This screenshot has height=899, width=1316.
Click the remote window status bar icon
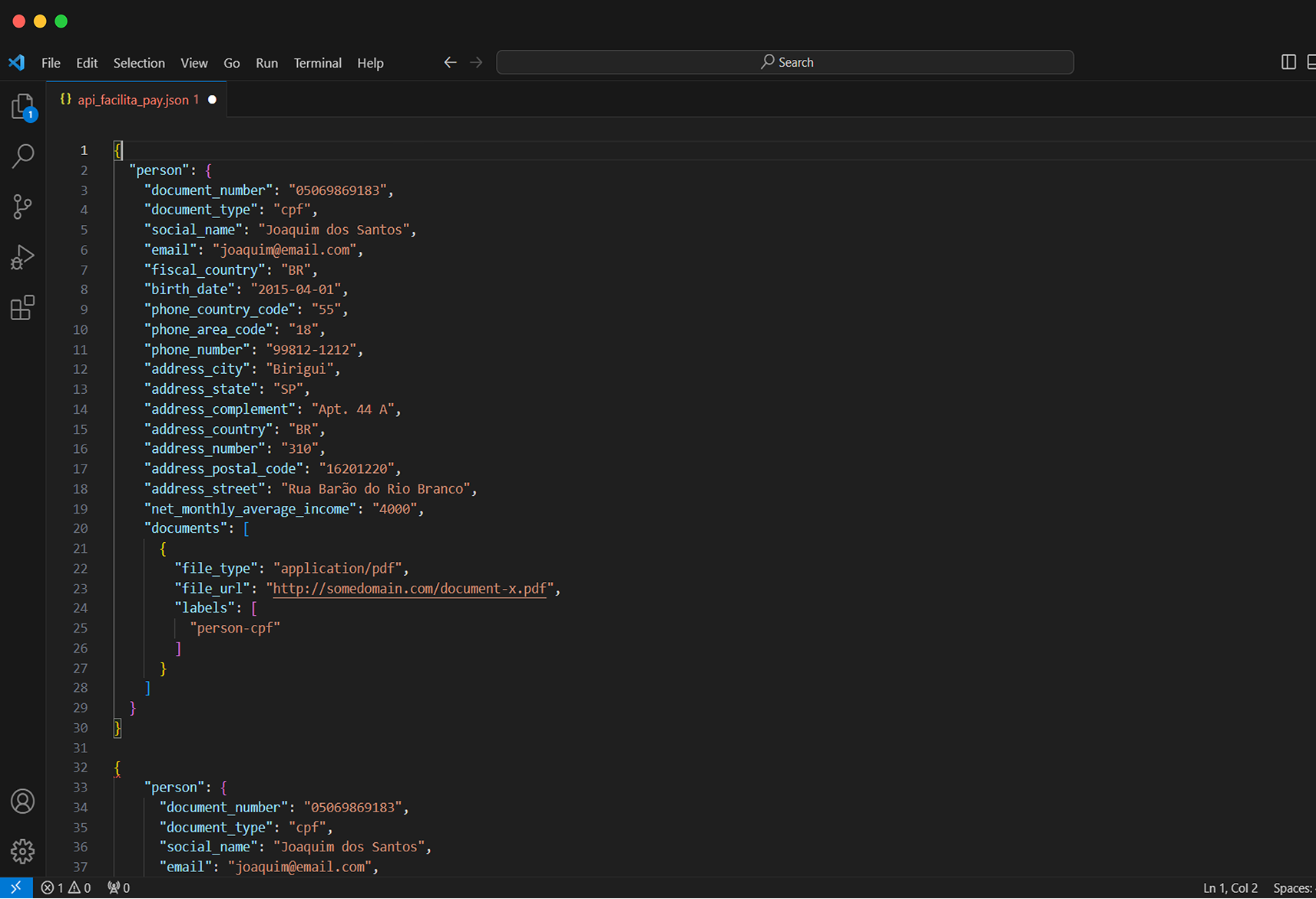[x=16, y=887]
